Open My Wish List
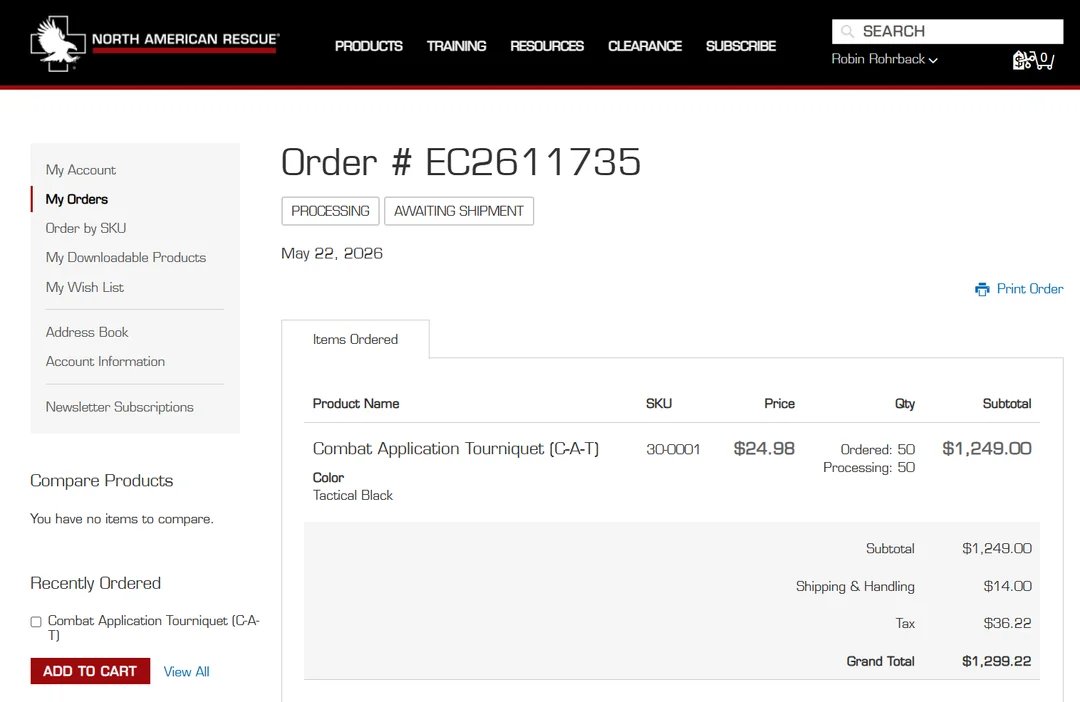This screenshot has width=1080, height=702. (85, 287)
